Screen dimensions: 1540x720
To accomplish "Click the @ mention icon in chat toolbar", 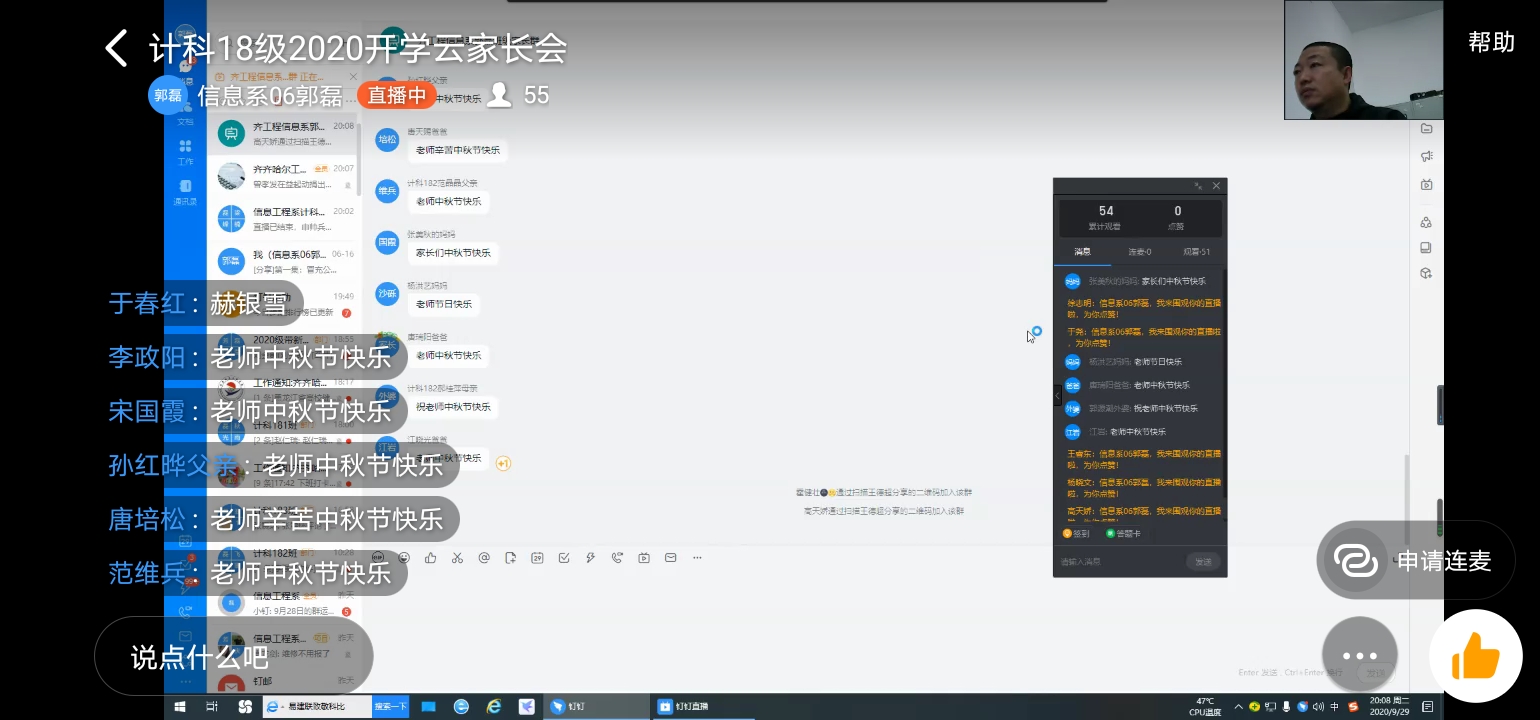I will tap(484, 558).
